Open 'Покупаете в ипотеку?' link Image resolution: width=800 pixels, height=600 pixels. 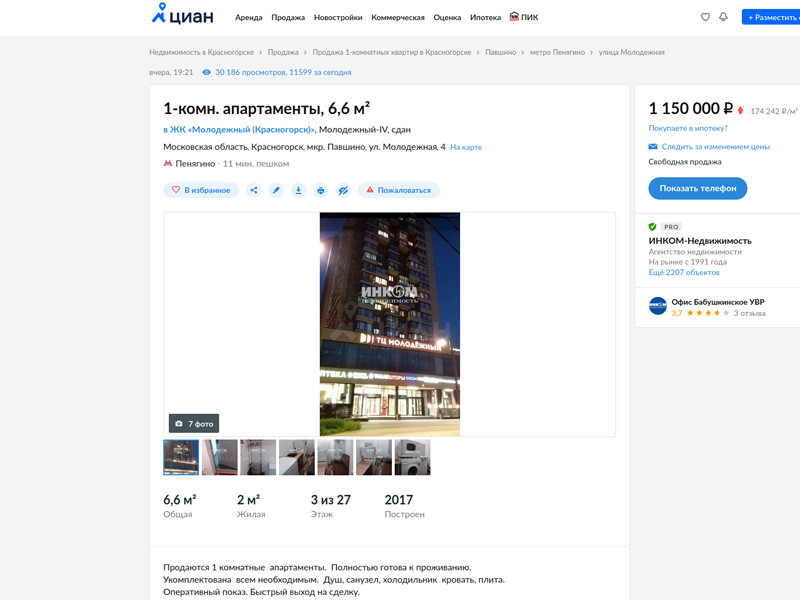688,128
